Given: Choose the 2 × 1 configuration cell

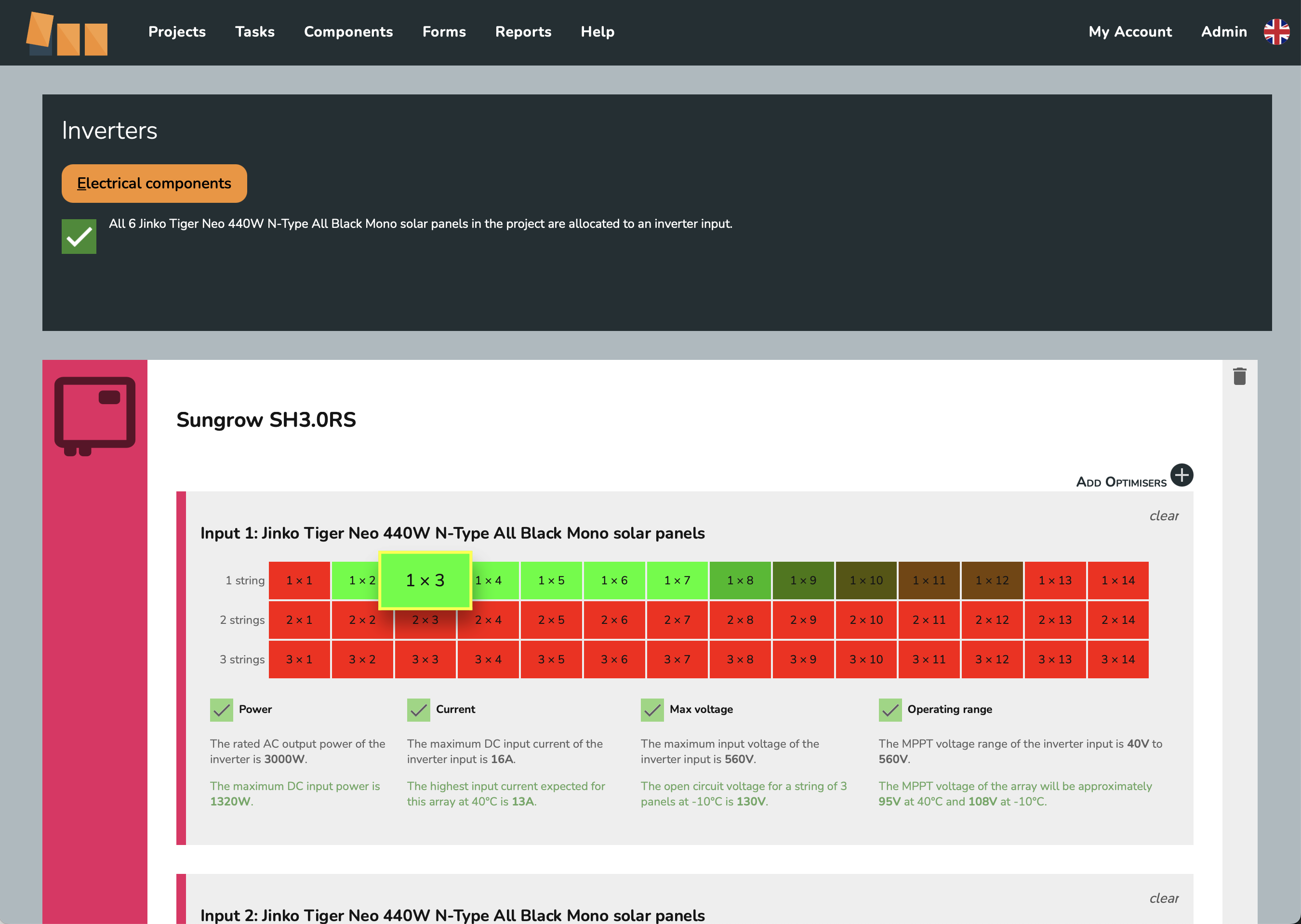Looking at the screenshot, I should point(299,620).
